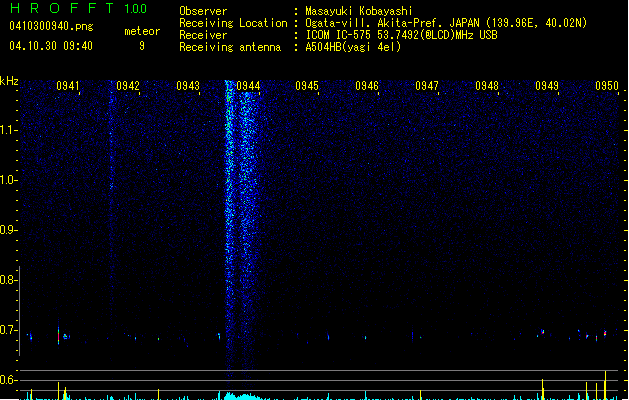Select the 0944 time marker
This screenshot has width=629, height=400.
[248, 86]
